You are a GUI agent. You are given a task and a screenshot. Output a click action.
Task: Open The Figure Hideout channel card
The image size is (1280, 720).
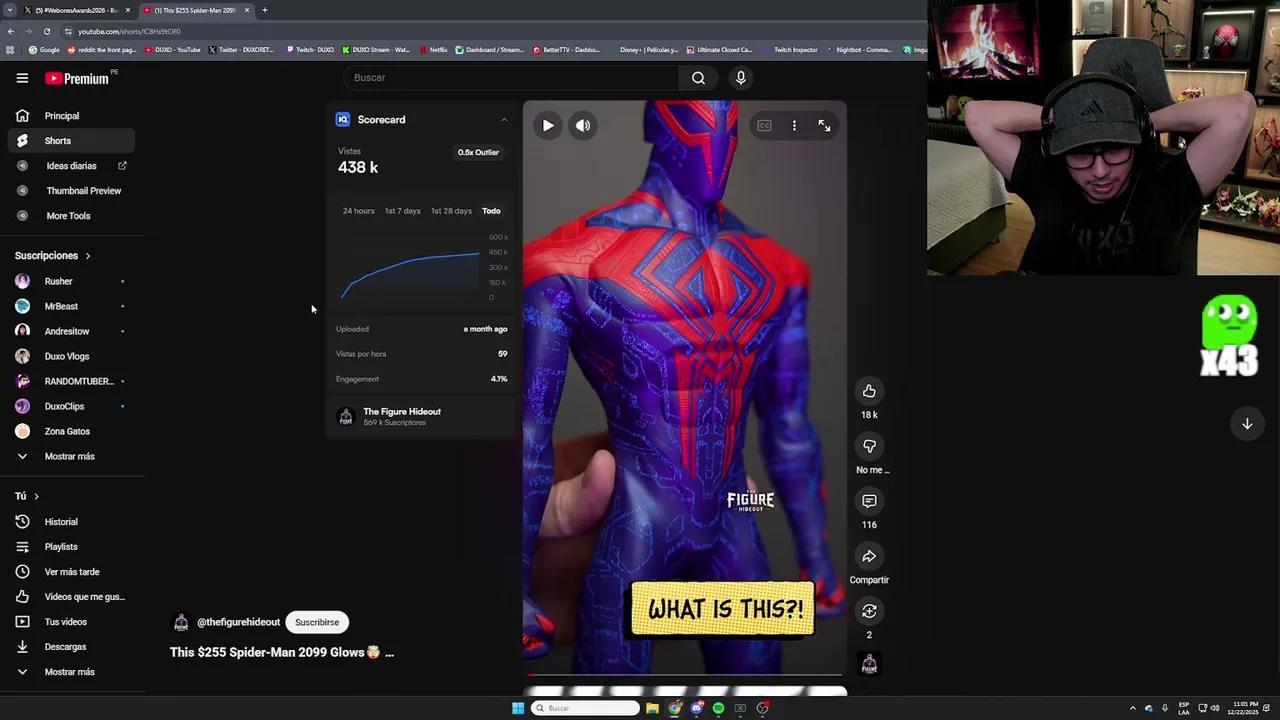tap(420, 416)
